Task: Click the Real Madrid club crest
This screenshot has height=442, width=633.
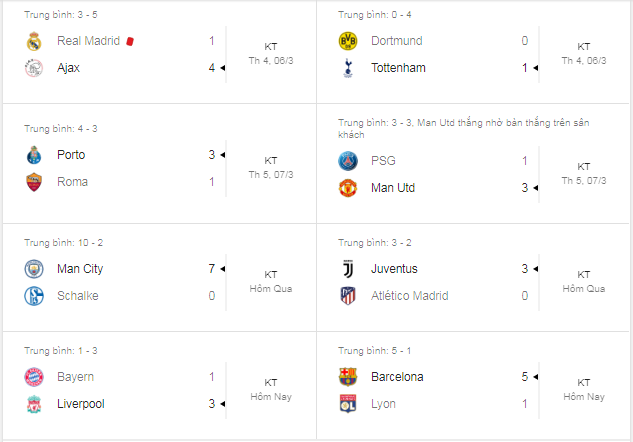Action: (x=35, y=41)
